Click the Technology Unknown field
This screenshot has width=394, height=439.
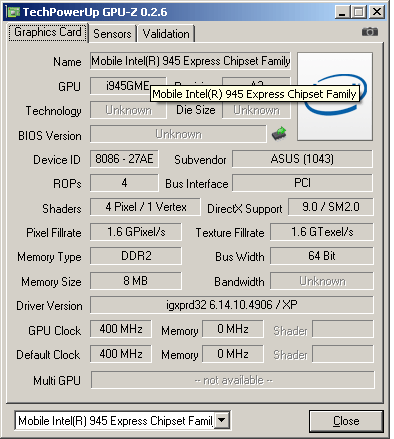point(128,110)
